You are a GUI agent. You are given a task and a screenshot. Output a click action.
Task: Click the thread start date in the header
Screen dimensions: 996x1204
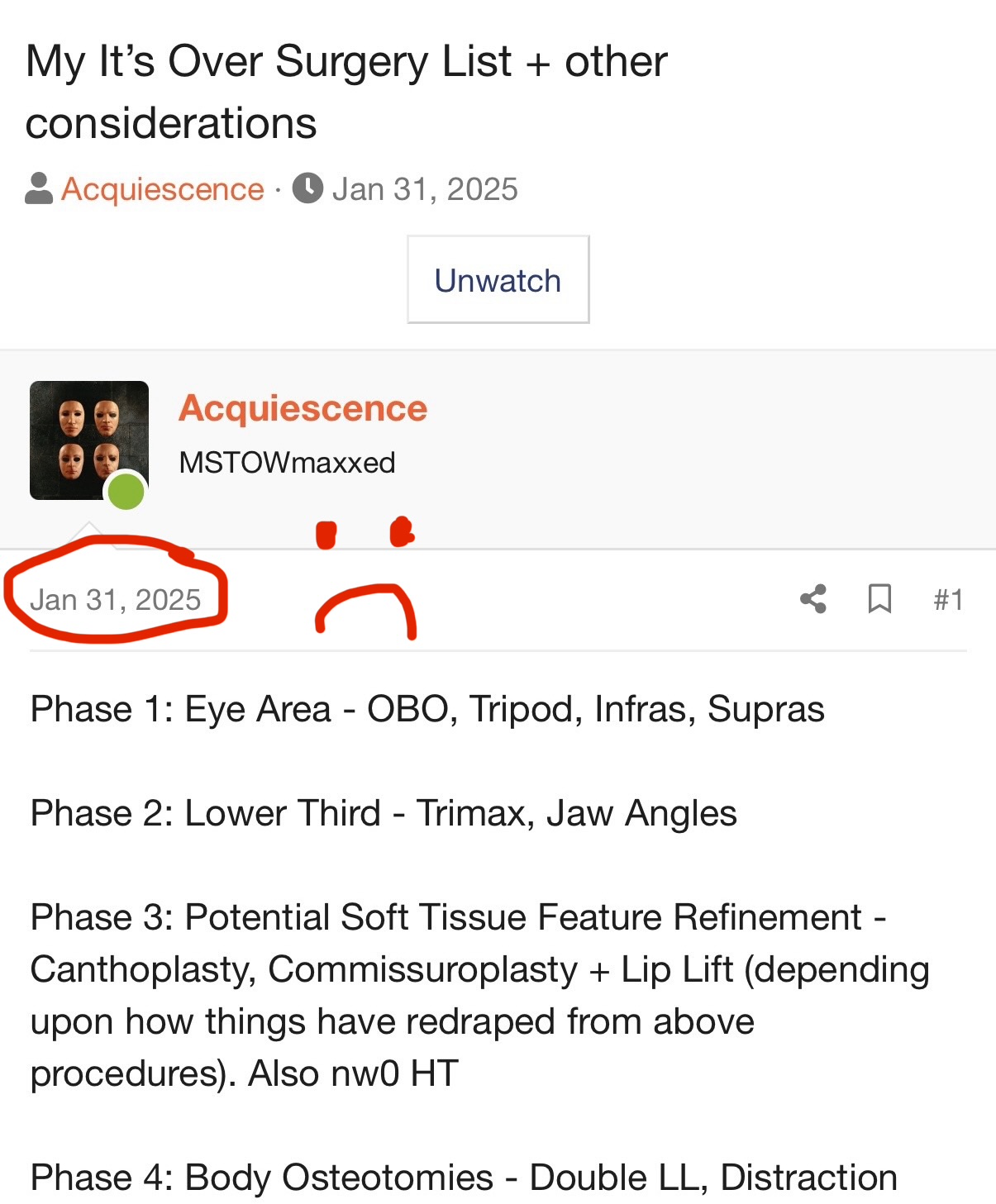tap(425, 189)
